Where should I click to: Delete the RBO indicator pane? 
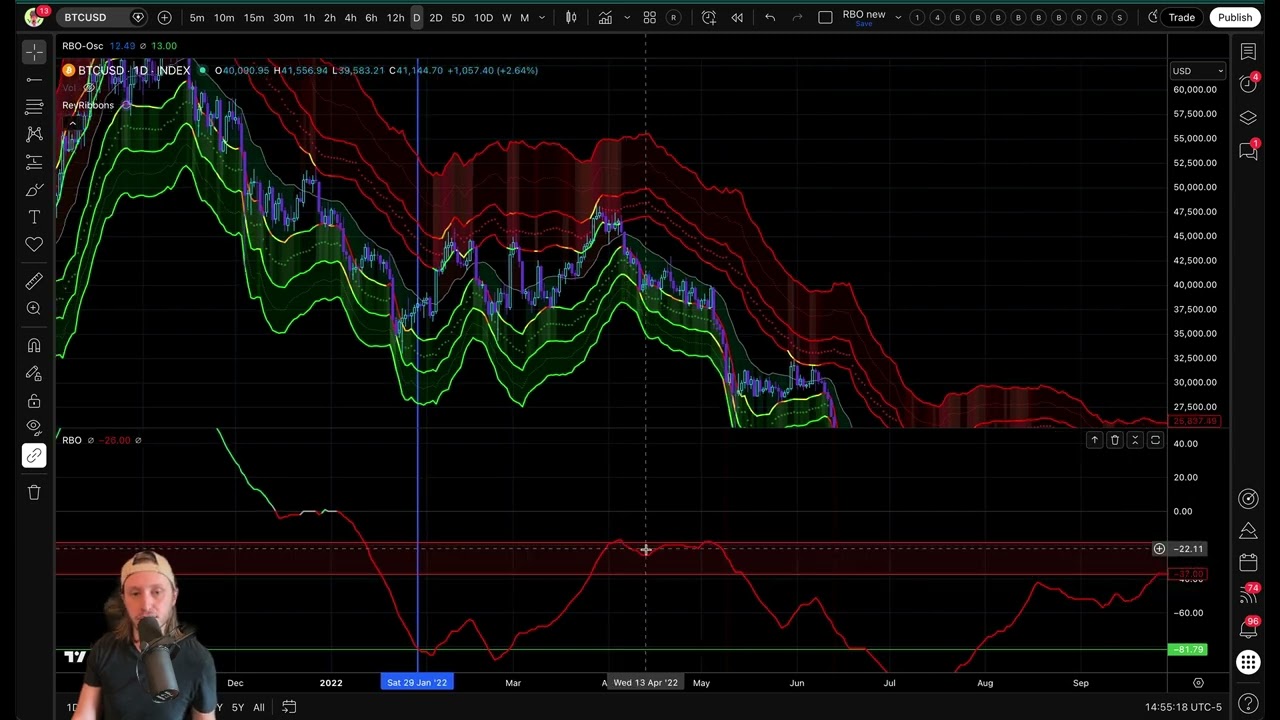click(x=1115, y=440)
